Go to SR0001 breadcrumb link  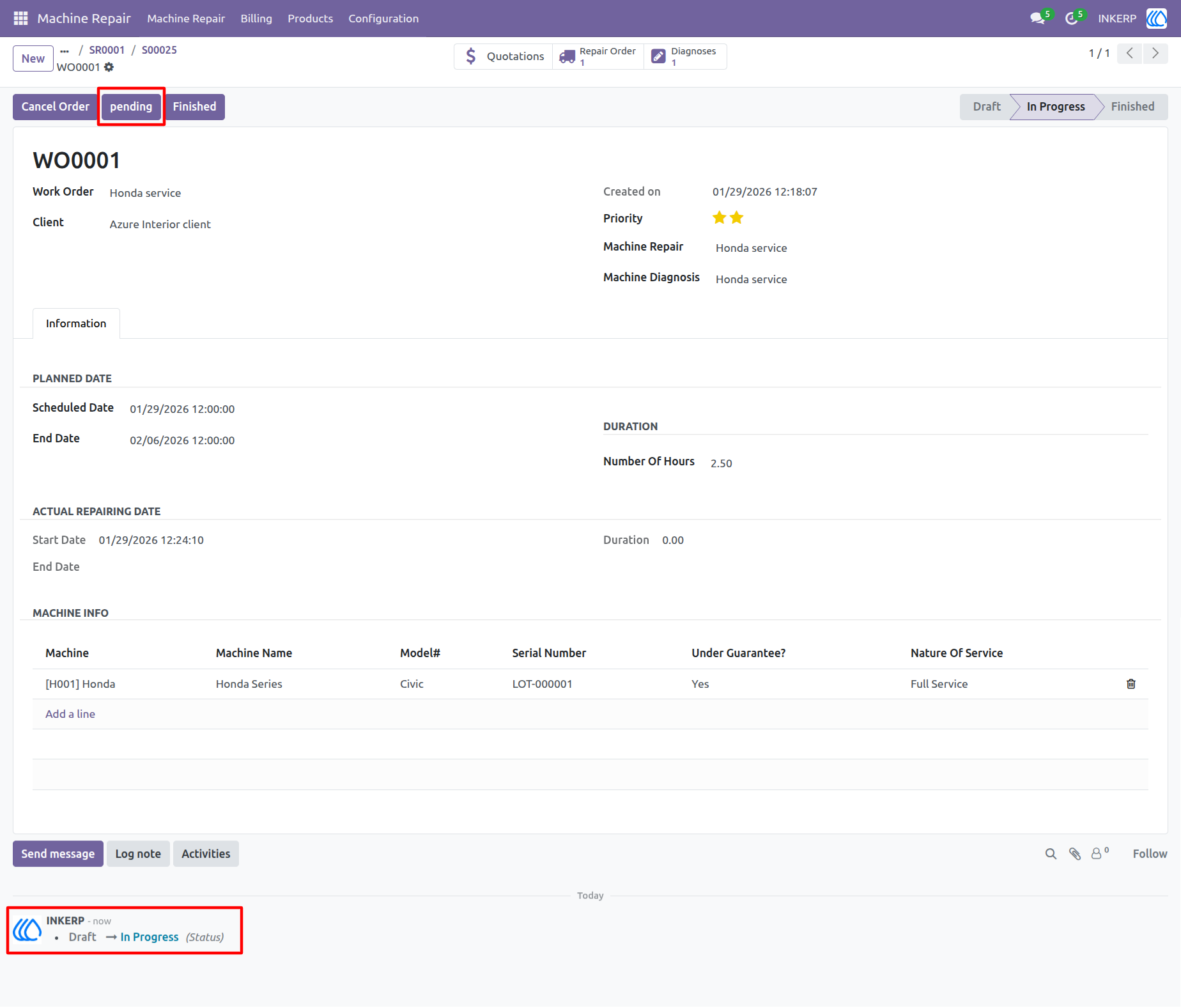click(107, 50)
